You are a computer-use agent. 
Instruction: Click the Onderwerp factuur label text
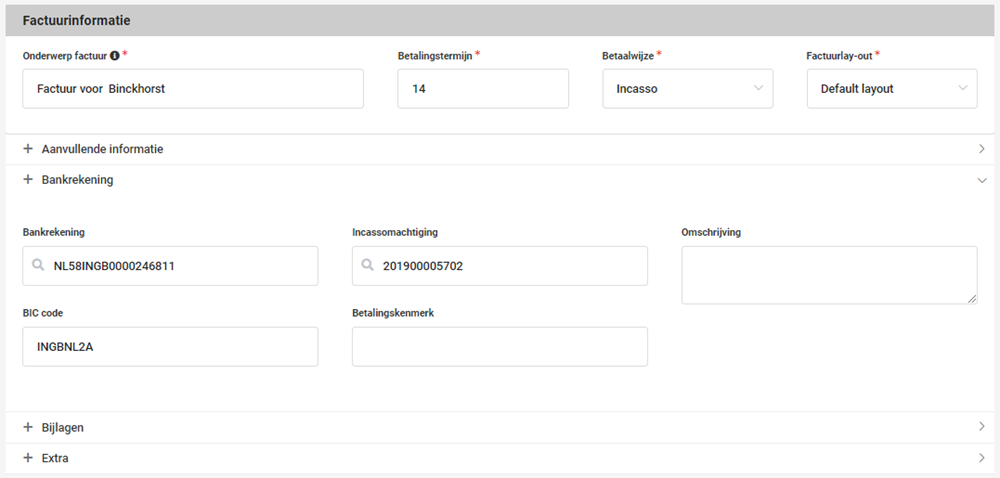coord(65,55)
